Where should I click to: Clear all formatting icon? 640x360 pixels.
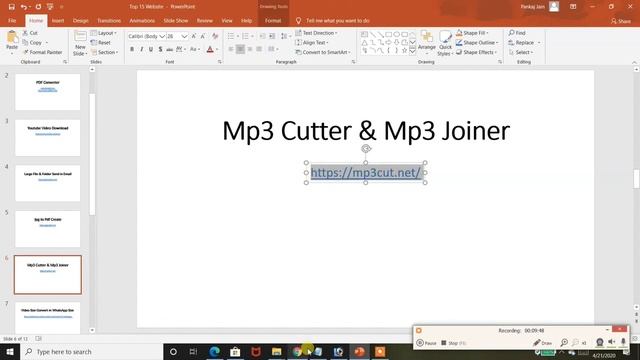[215, 36]
